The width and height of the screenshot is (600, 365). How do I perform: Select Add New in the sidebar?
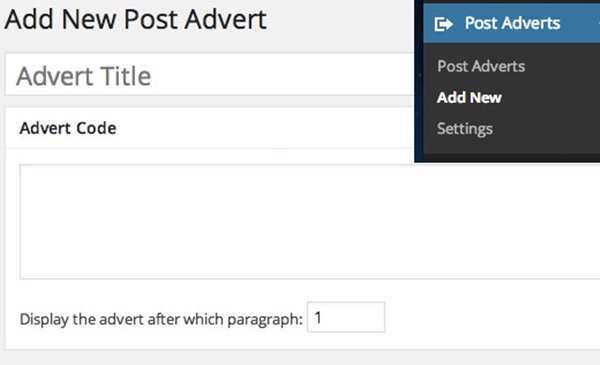[x=469, y=98]
